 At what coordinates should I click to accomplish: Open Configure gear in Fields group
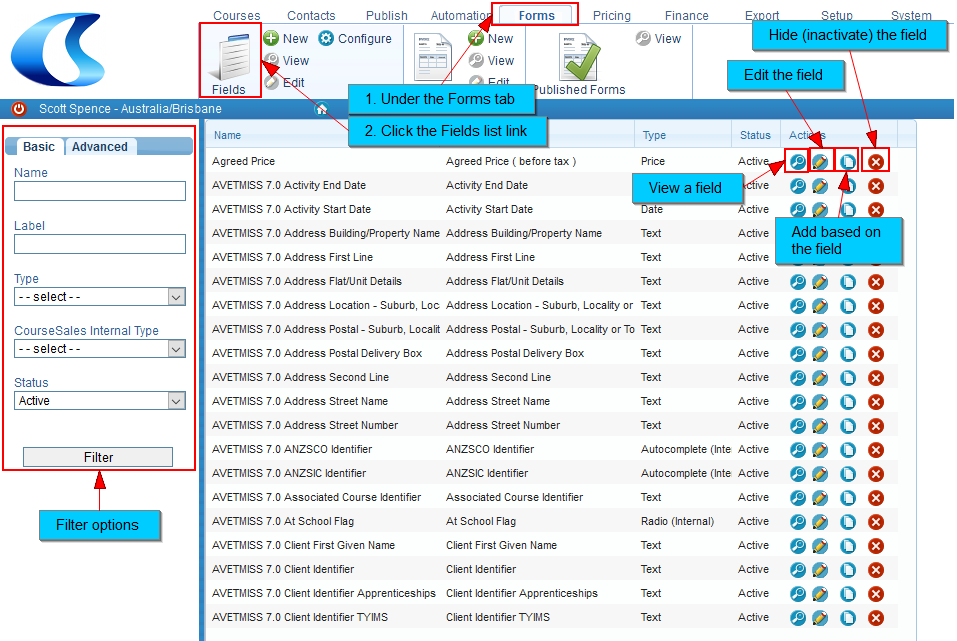[327, 38]
